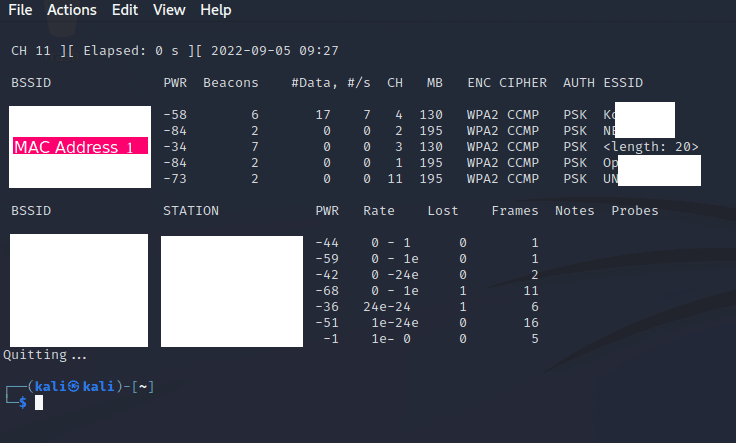Screen dimensions: 736x443
Task: Click the MAC Address 1 label
Action: click(x=80, y=147)
